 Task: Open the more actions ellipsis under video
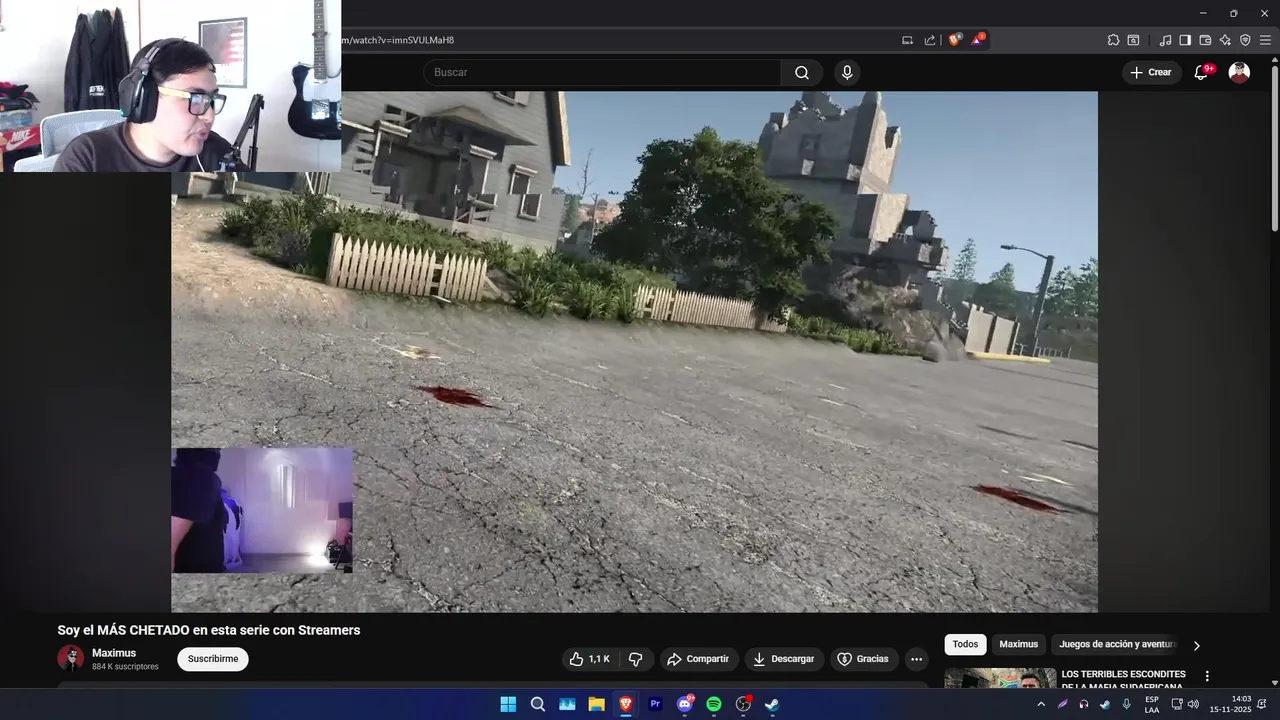(x=916, y=659)
